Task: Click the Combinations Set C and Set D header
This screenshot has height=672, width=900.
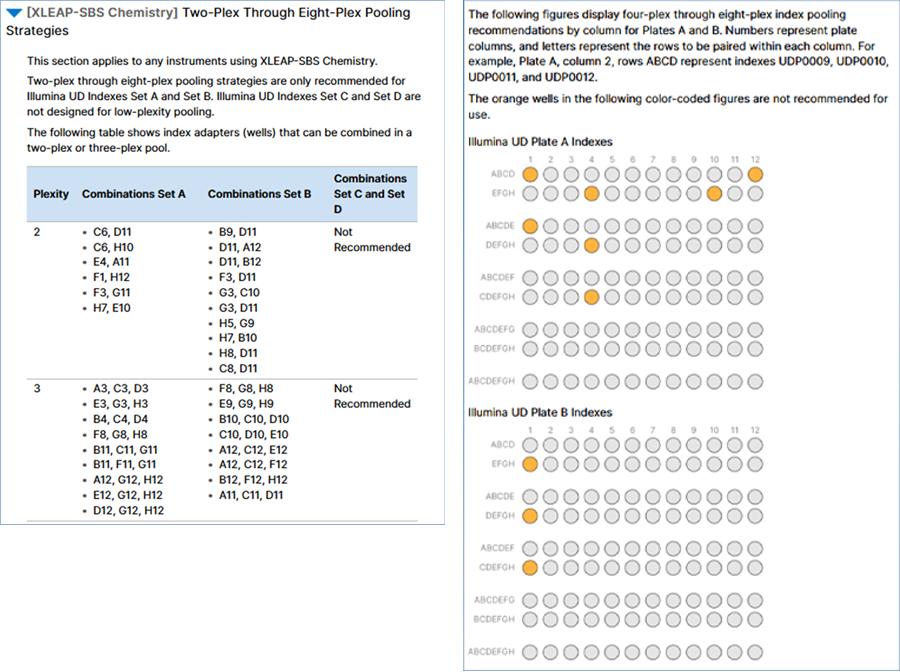Action: point(369,194)
